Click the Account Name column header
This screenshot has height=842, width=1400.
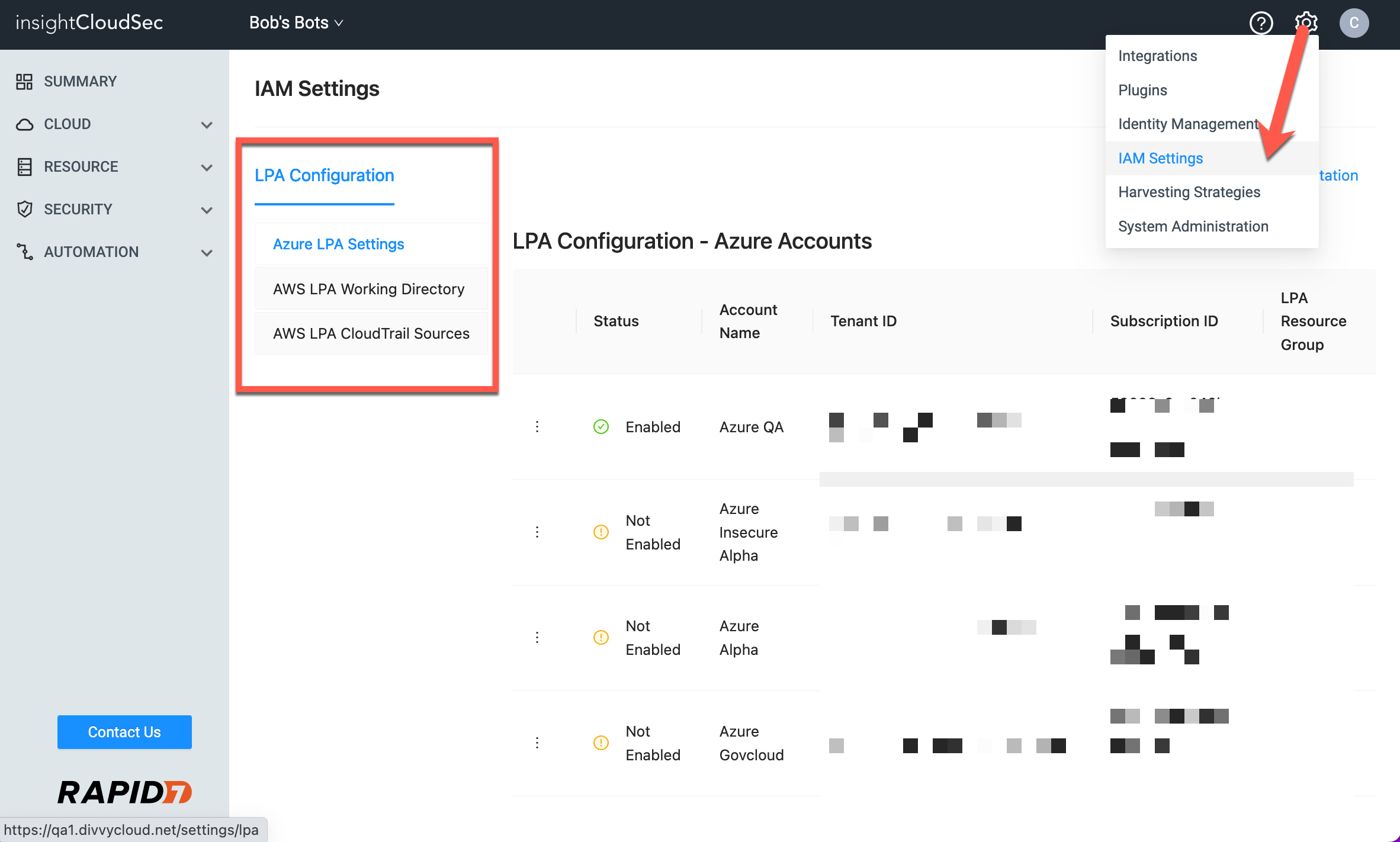click(x=748, y=321)
